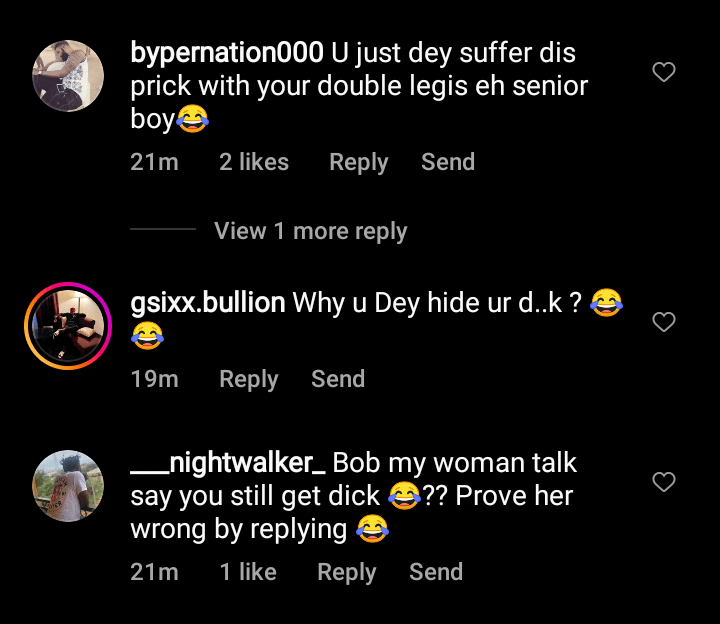Reply to gsixx.bullion's comment

click(248, 379)
